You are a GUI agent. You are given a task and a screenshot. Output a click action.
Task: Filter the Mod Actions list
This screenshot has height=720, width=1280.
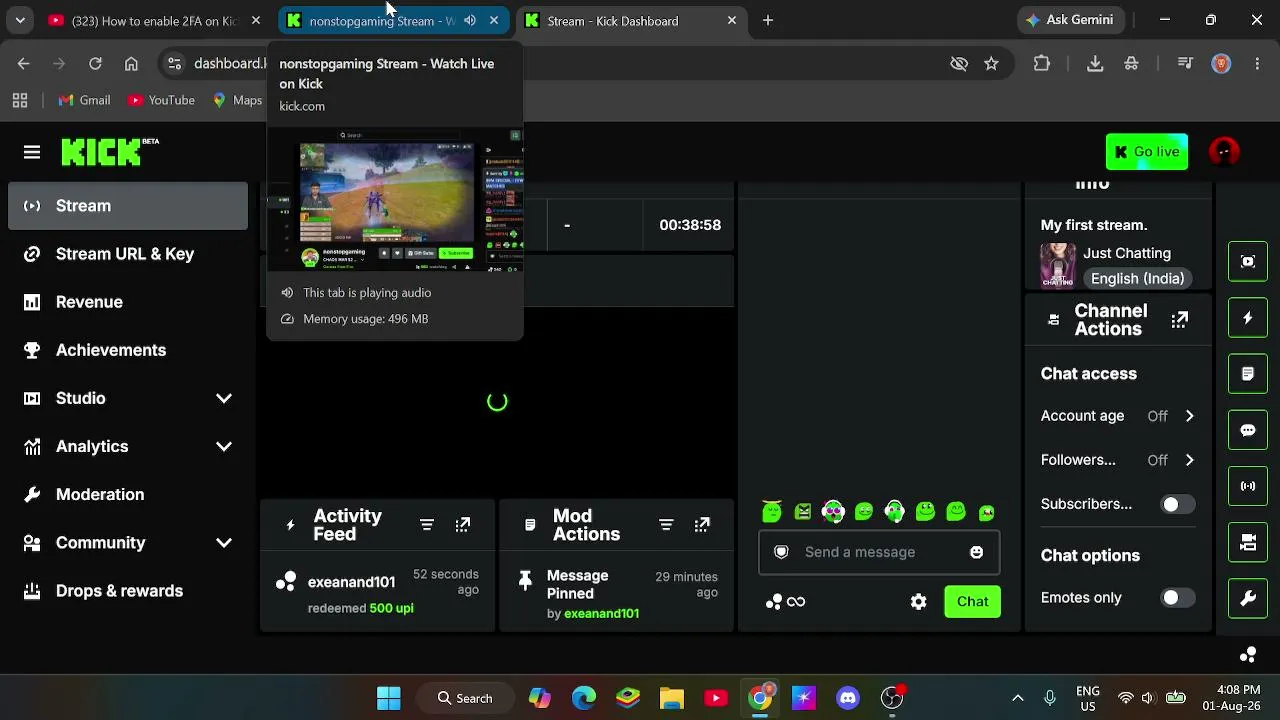[666, 525]
